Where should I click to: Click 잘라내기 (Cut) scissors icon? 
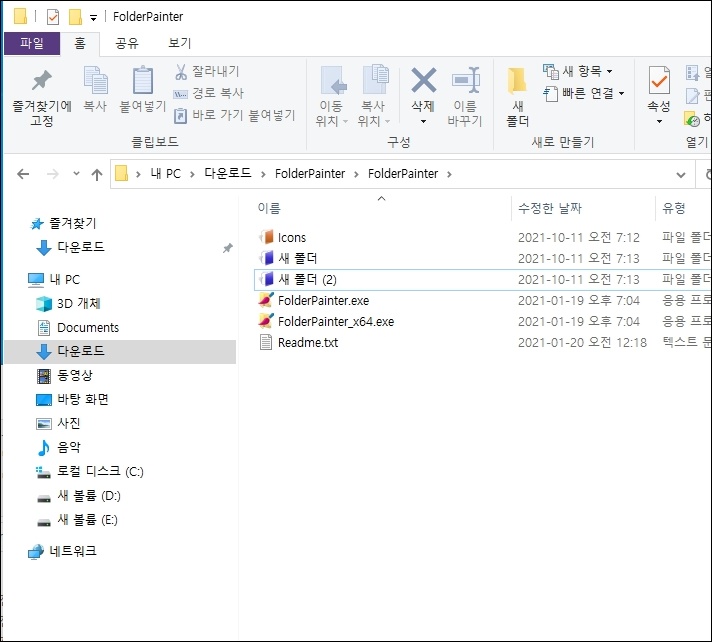(x=181, y=71)
